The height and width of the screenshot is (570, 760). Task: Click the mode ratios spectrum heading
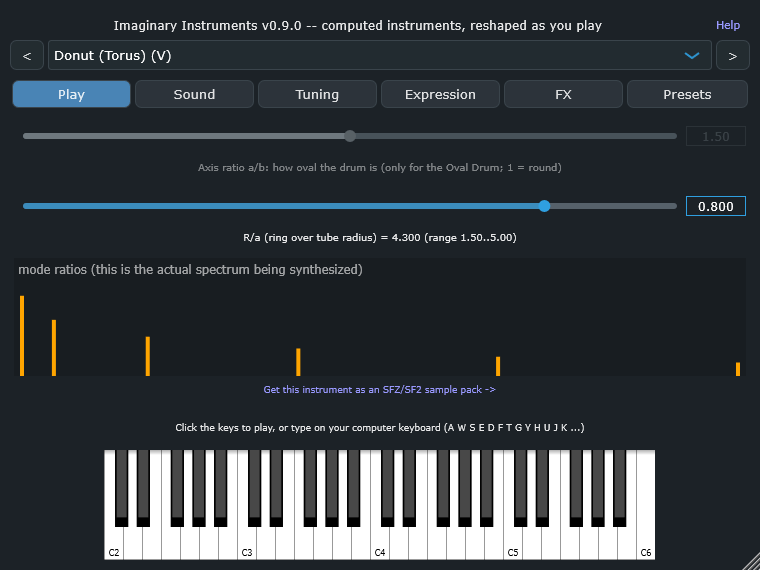click(x=190, y=269)
